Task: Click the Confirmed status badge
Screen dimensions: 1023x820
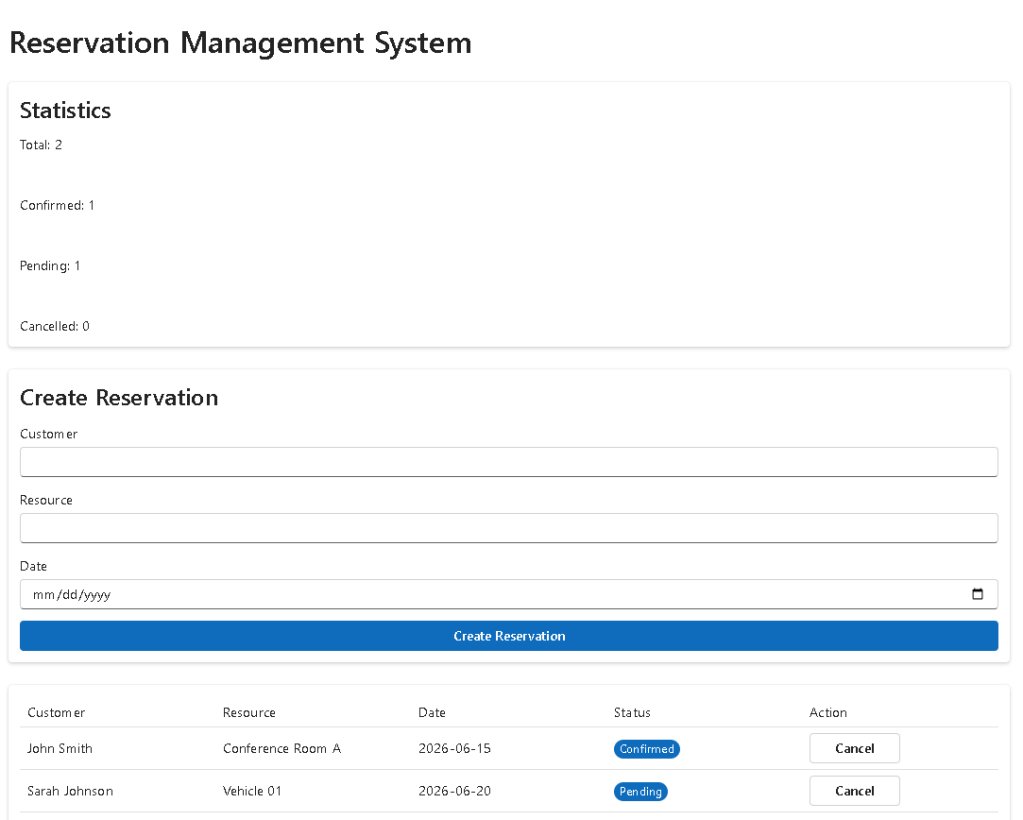Action: point(647,749)
